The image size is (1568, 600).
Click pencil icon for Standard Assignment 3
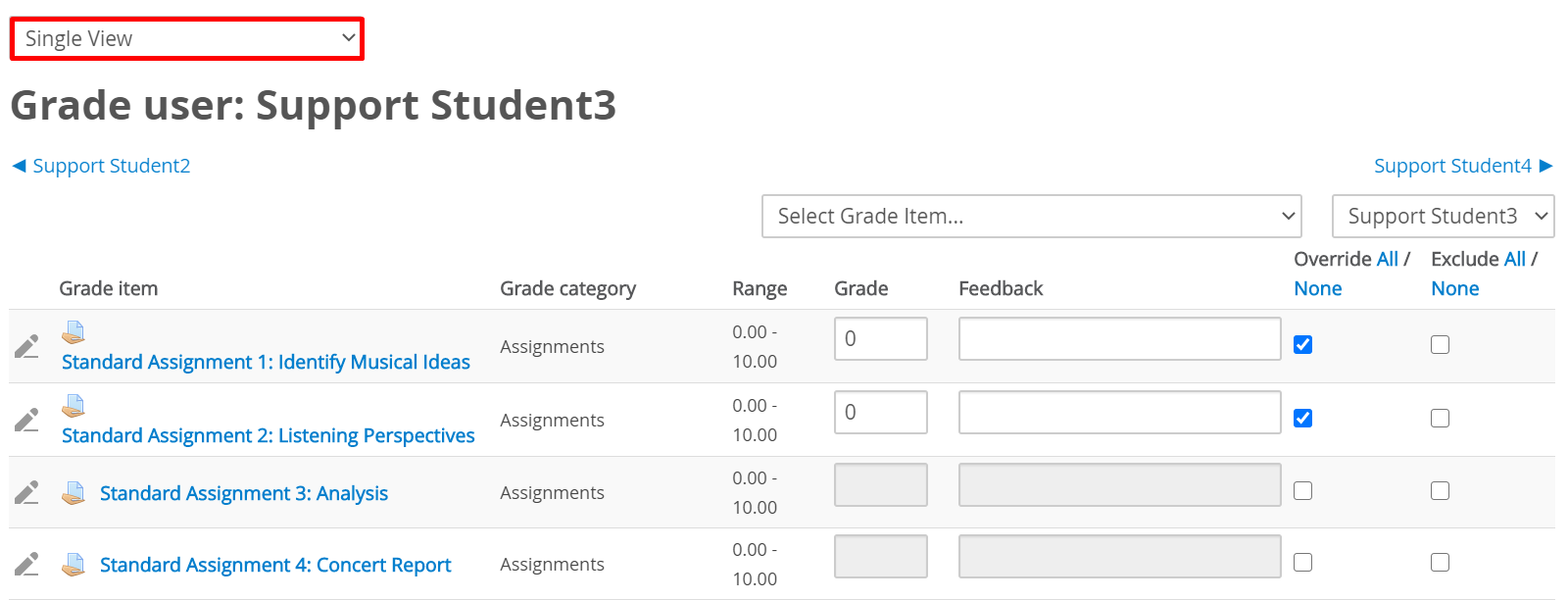pyautogui.click(x=26, y=492)
